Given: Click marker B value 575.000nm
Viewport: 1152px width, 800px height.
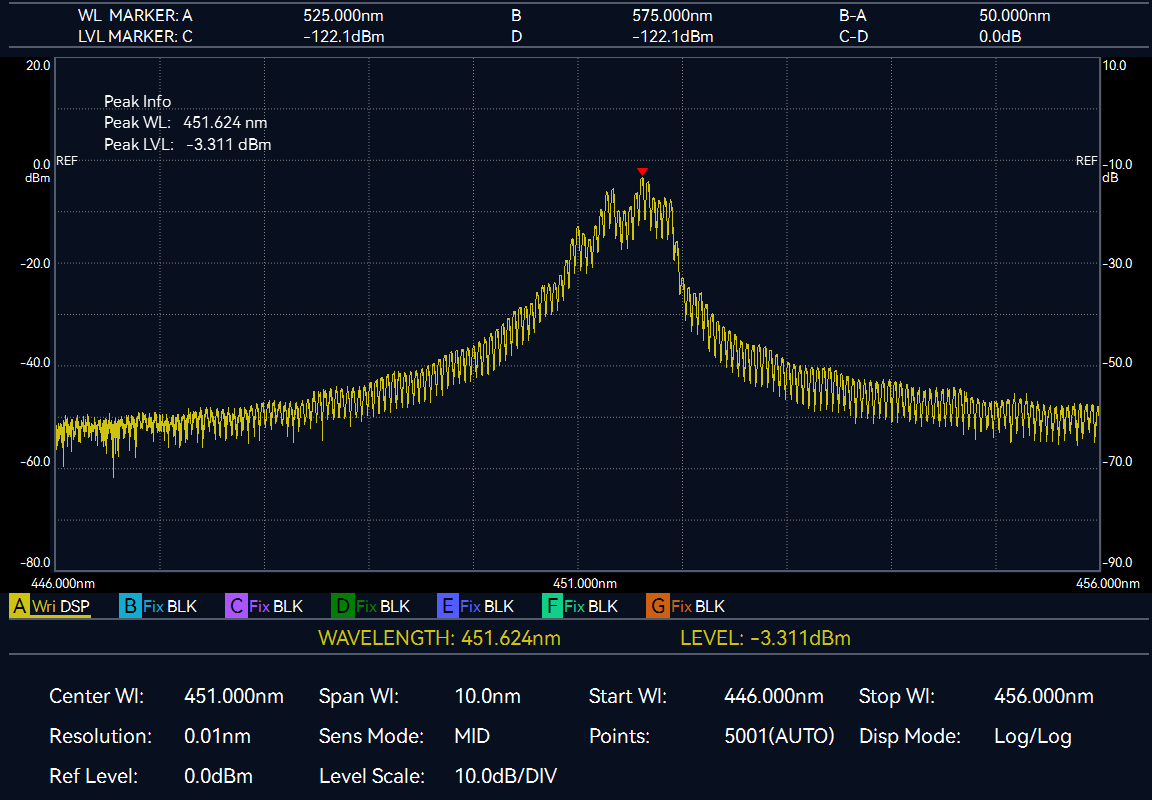Looking at the screenshot, I should coord(672,16).
